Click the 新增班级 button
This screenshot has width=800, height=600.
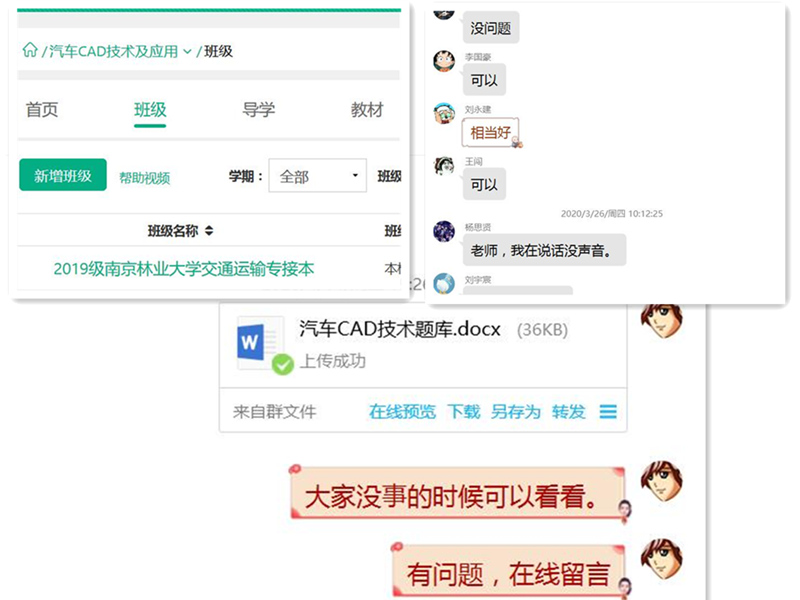click(x=63, y=175)
